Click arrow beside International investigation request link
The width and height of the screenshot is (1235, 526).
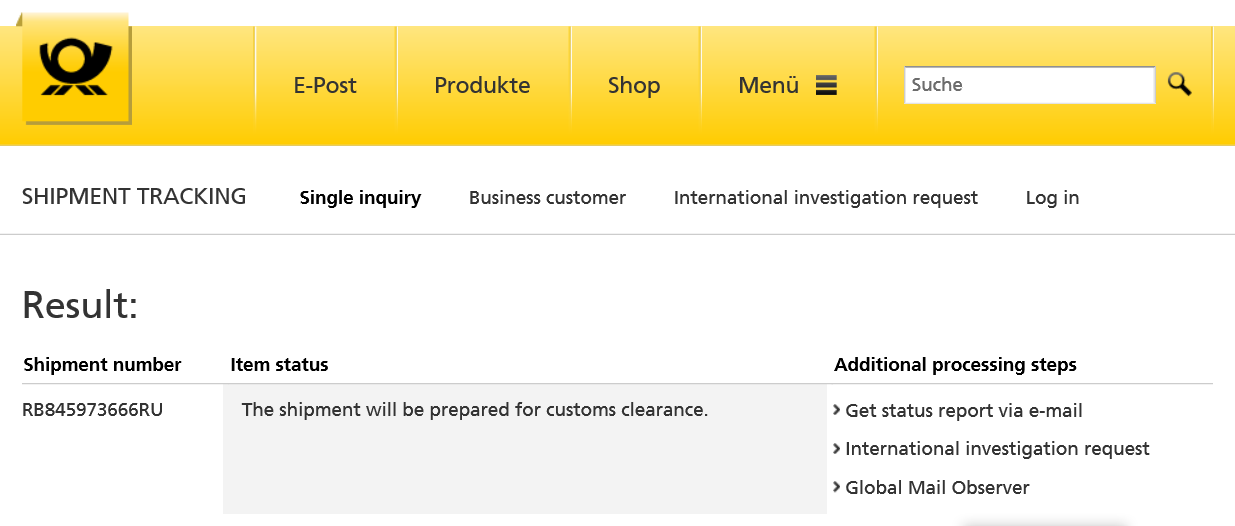836,448
